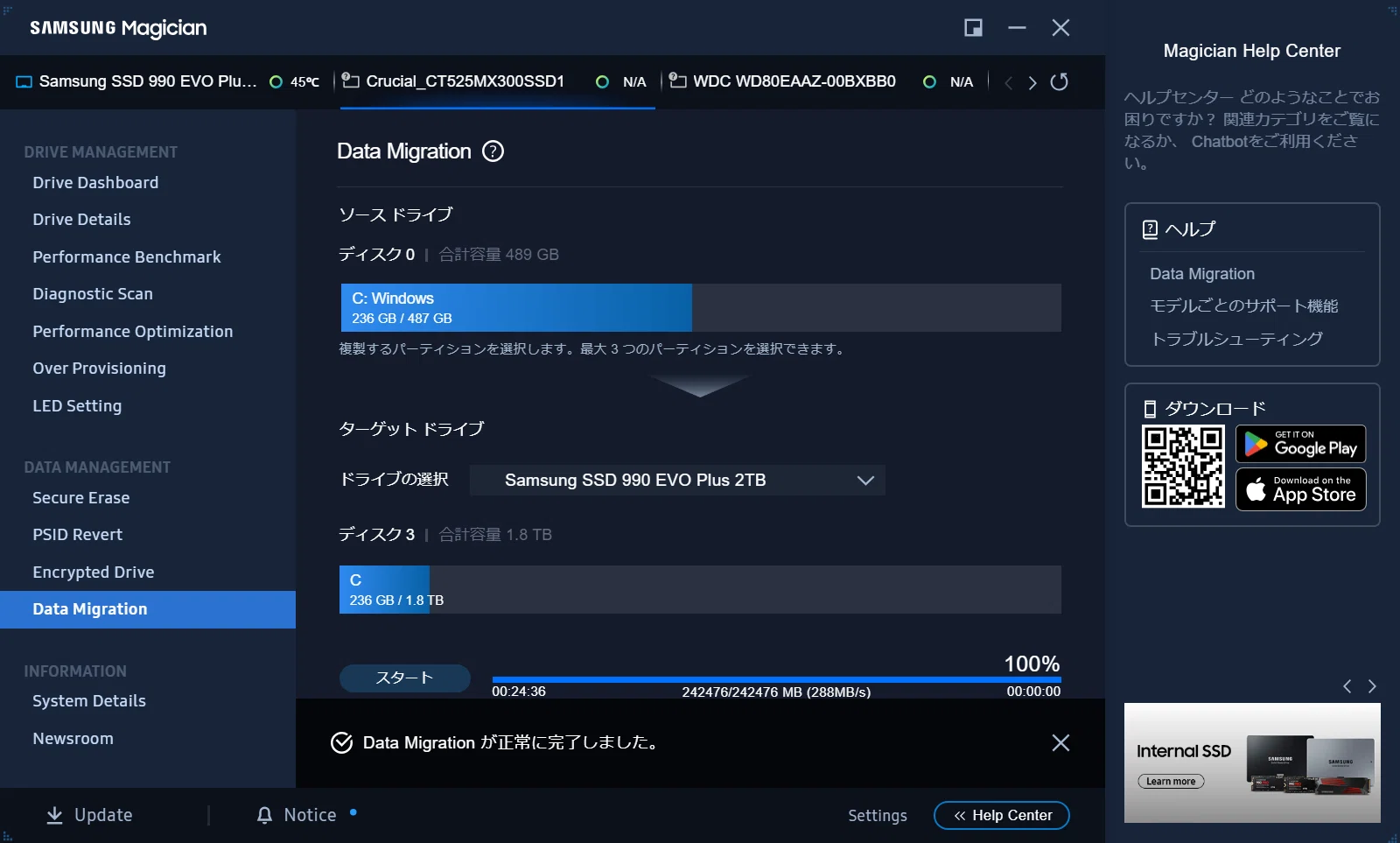
Task: Click the refresh drive list icon
Action: (1059, 81)
